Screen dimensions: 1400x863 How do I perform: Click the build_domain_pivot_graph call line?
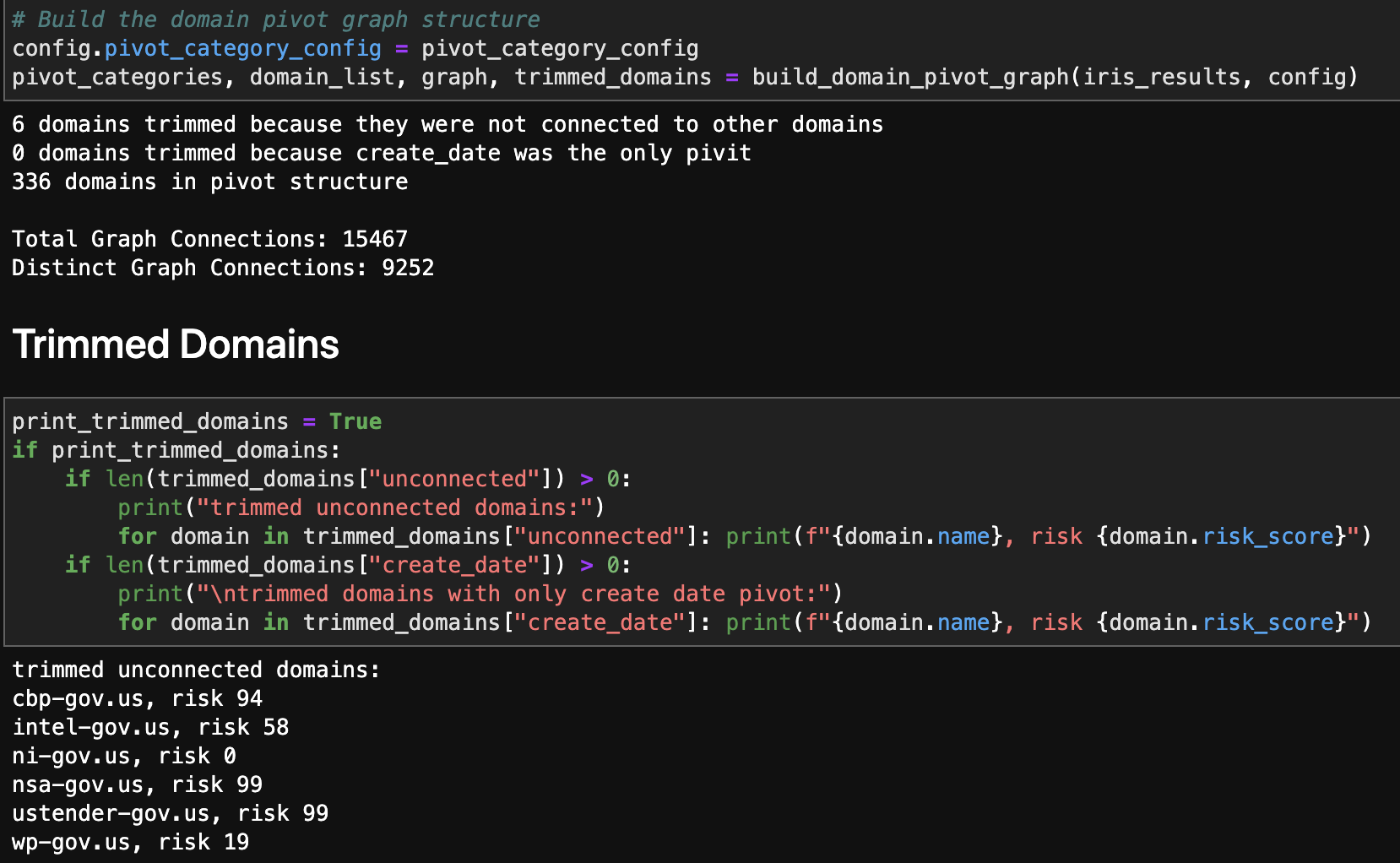685,77
